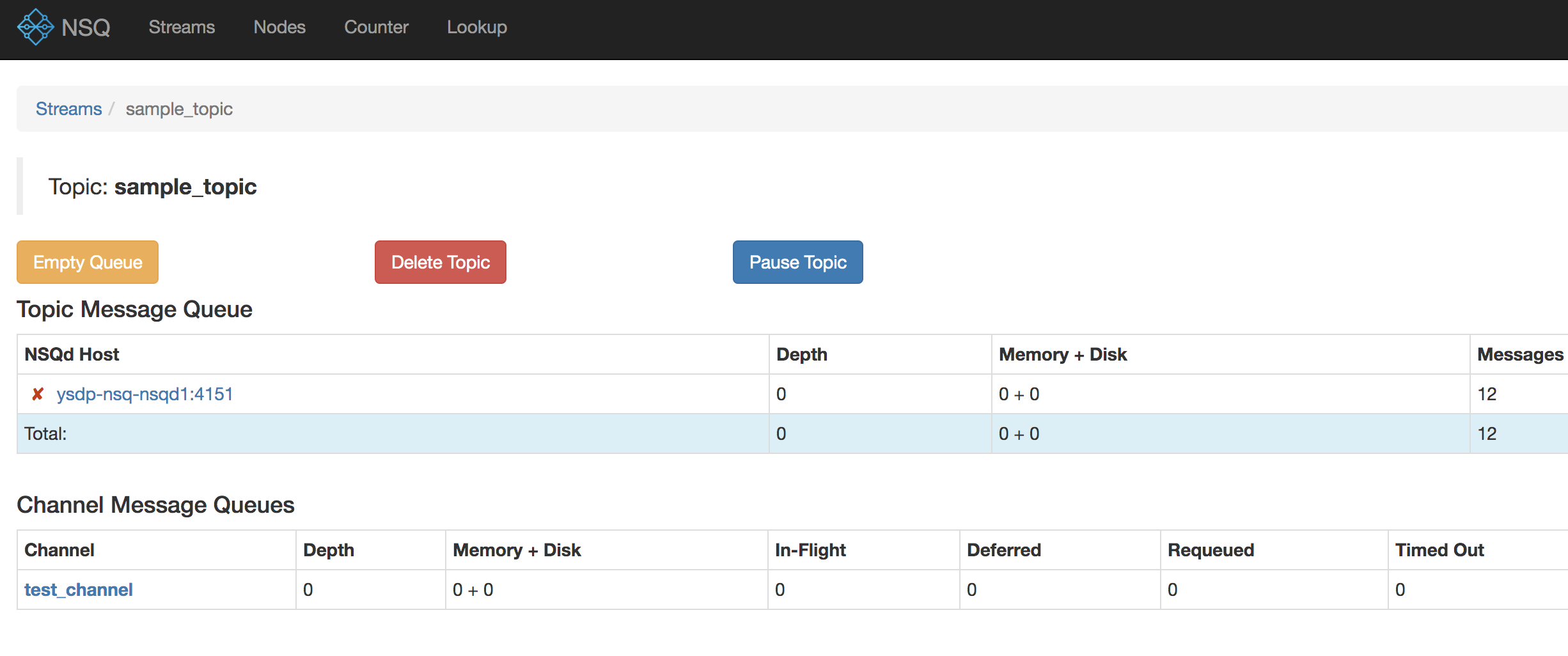Pause the topic with Pause Topic button
The height and width of the screenshot is (656, 1568).
[798, 262]
